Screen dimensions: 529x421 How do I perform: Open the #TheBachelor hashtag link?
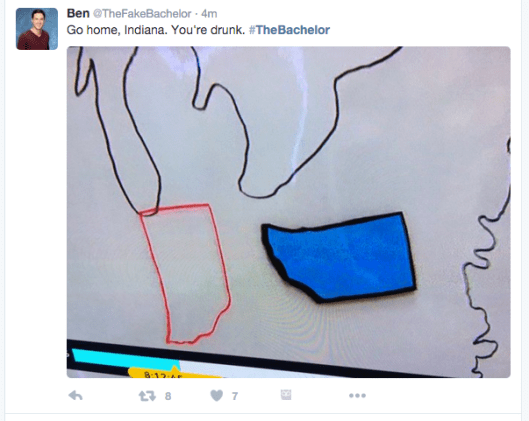click(289, 30)
